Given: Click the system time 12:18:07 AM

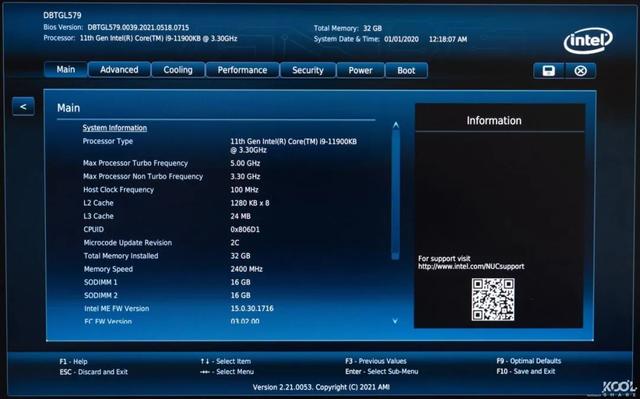Looking at the screenshot, I should pyautogui.click(x=448, y=39).
